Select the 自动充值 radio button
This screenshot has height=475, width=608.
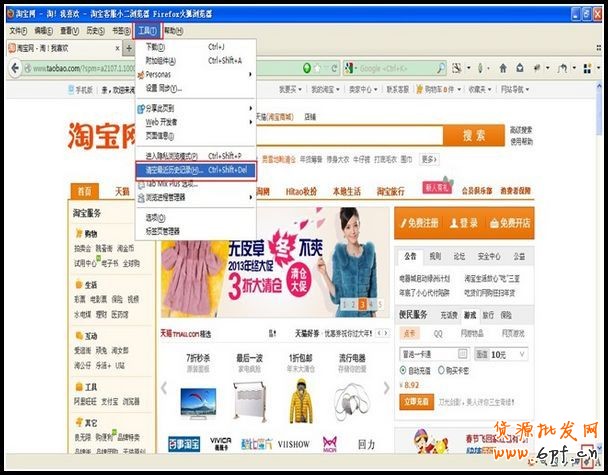[x=405, y=369]
